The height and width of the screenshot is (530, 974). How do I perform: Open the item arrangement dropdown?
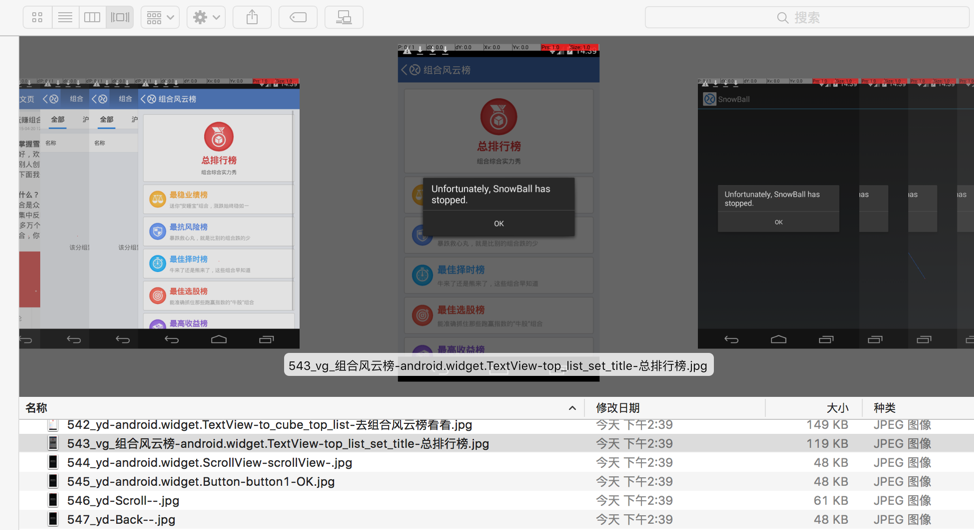pos(160,17)
